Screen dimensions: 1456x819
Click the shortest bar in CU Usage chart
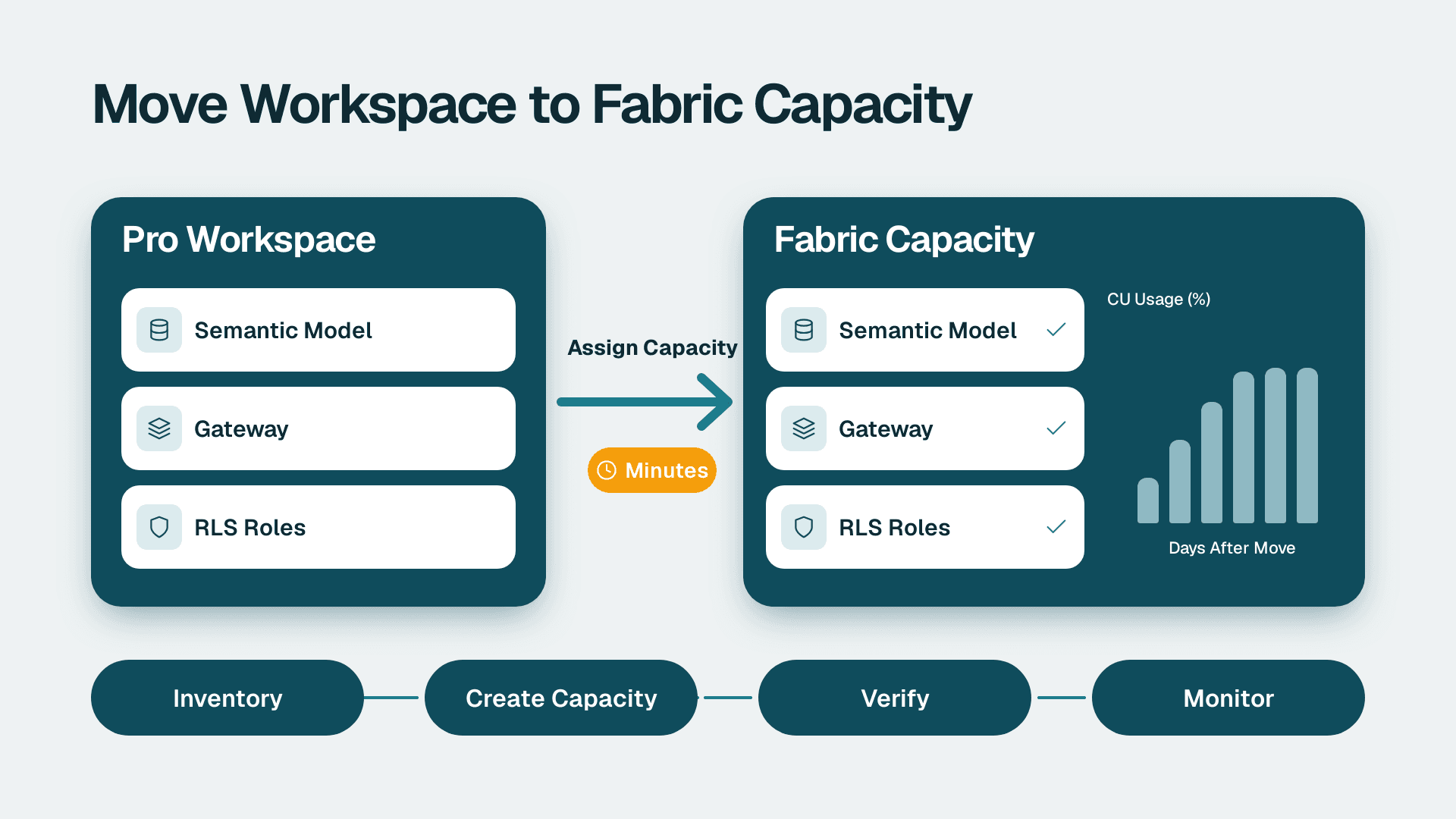pos(1148,500)
